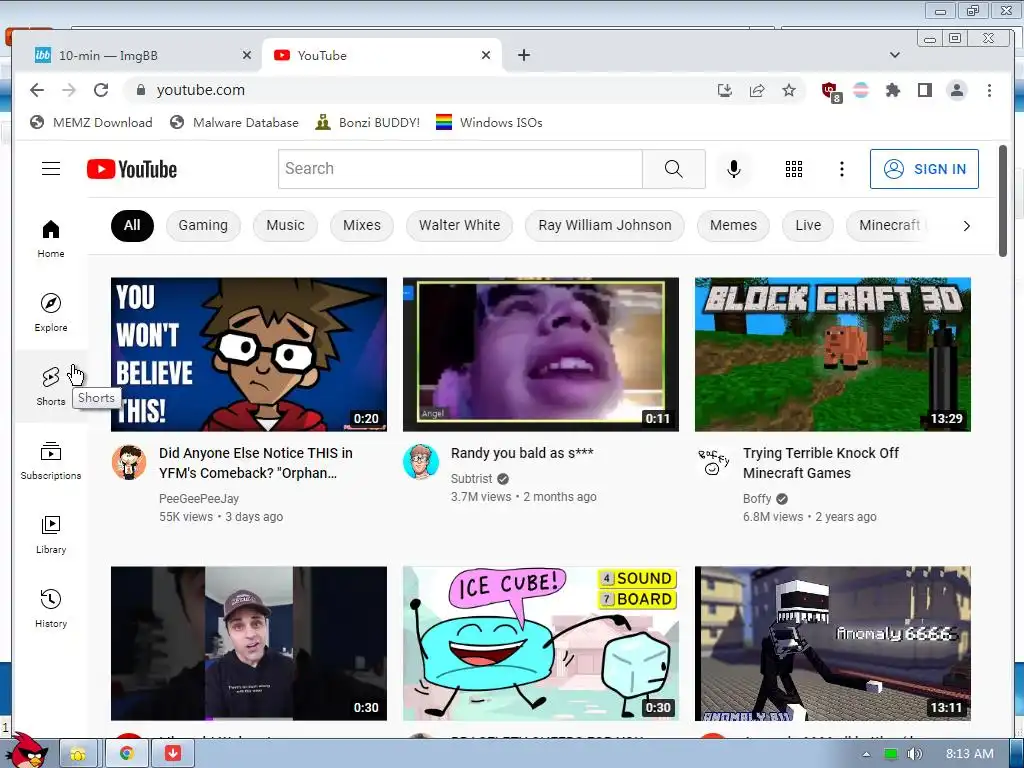
Task: Click the share page icon in address bar
Action: pos(757,90)
